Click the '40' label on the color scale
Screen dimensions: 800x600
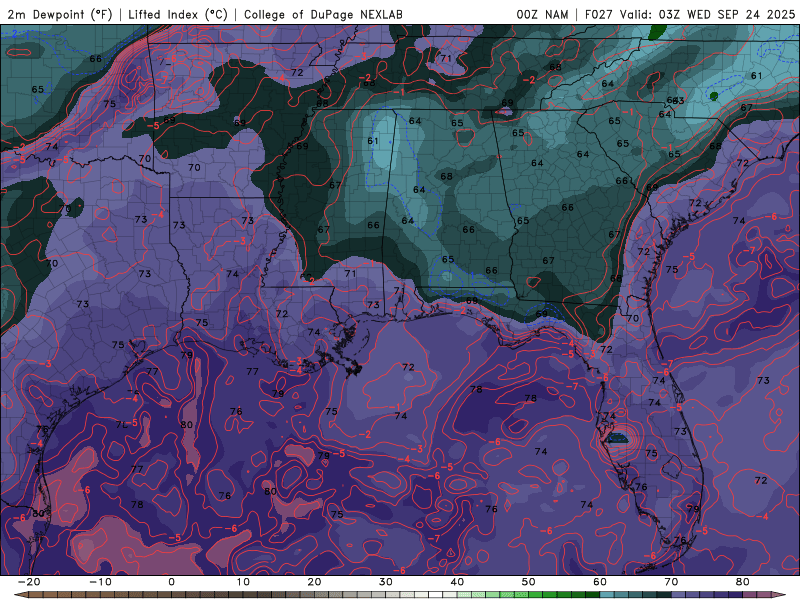(x=457, y=582)
